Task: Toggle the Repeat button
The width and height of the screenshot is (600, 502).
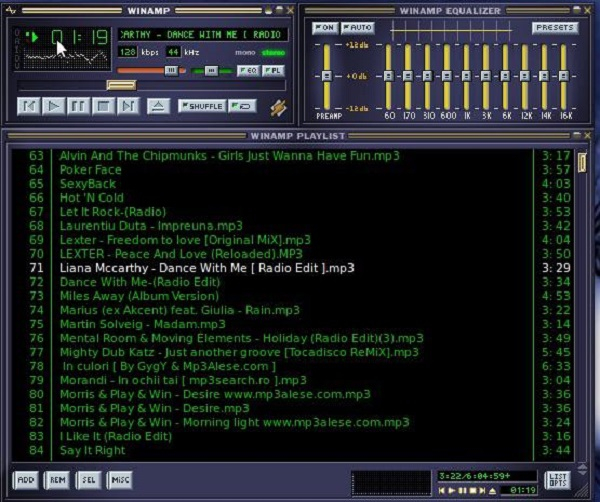Action: point(242,105)
